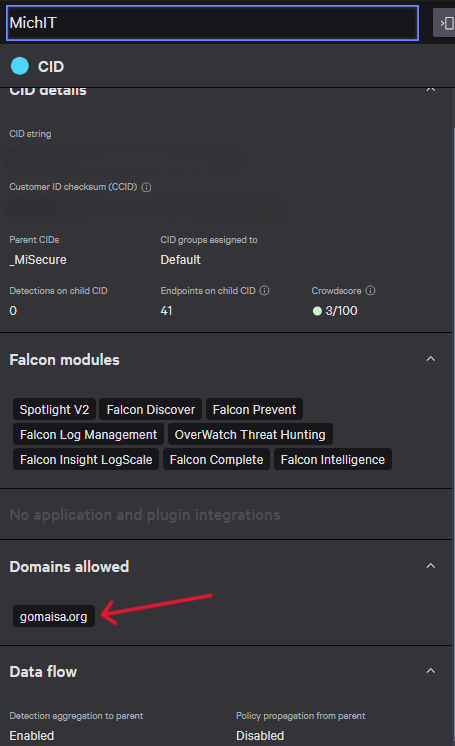455x746 pixels.
Task: Click the gomaisa.org domain tag
Action: point(53,616)
